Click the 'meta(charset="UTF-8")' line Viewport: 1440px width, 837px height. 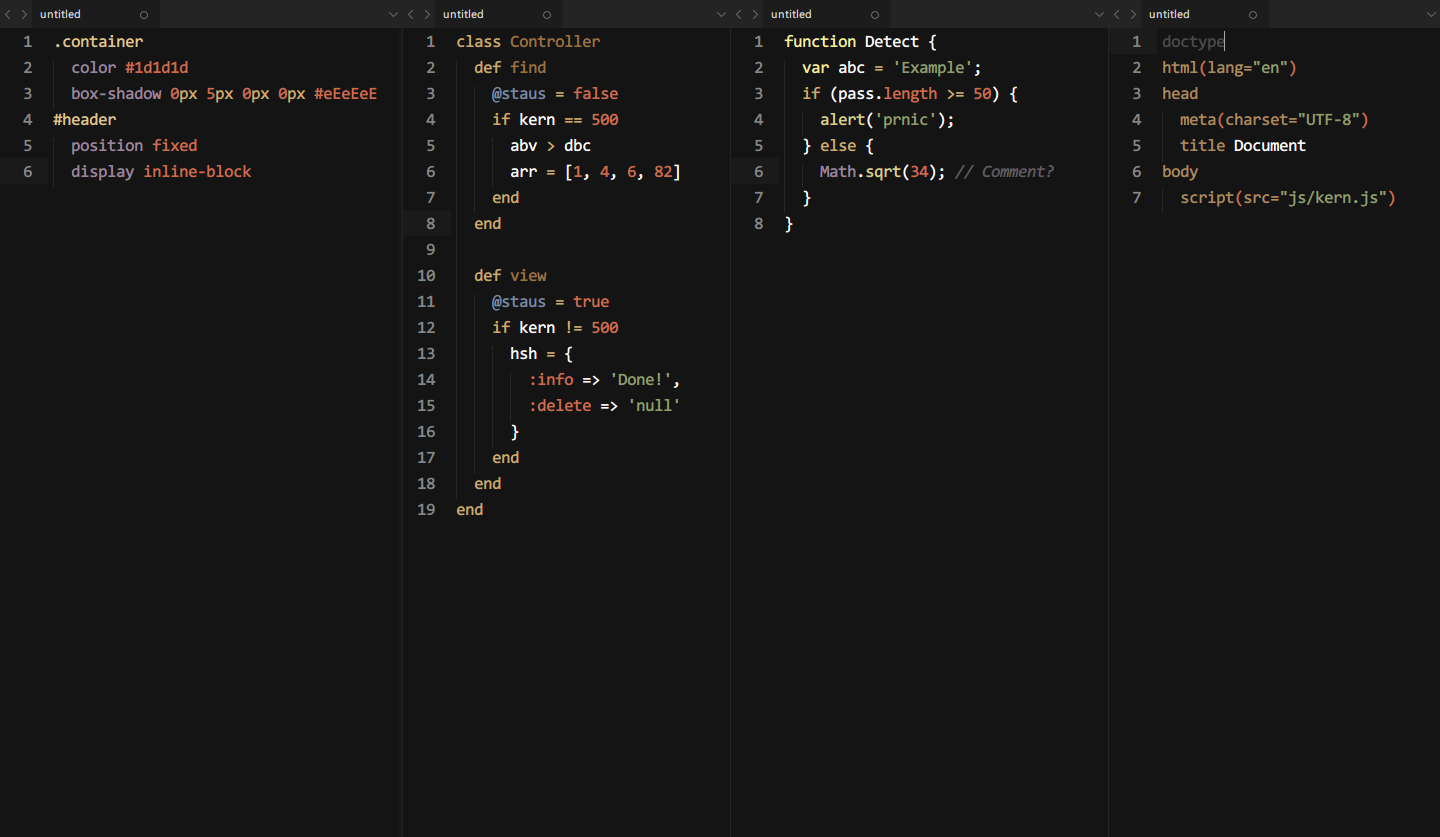1274,120
